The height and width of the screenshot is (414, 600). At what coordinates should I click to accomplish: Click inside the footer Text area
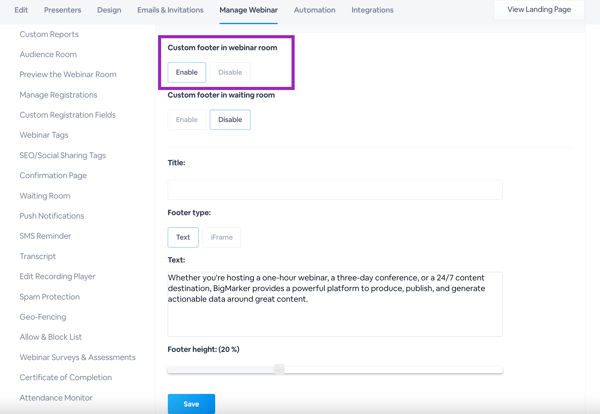335,304
